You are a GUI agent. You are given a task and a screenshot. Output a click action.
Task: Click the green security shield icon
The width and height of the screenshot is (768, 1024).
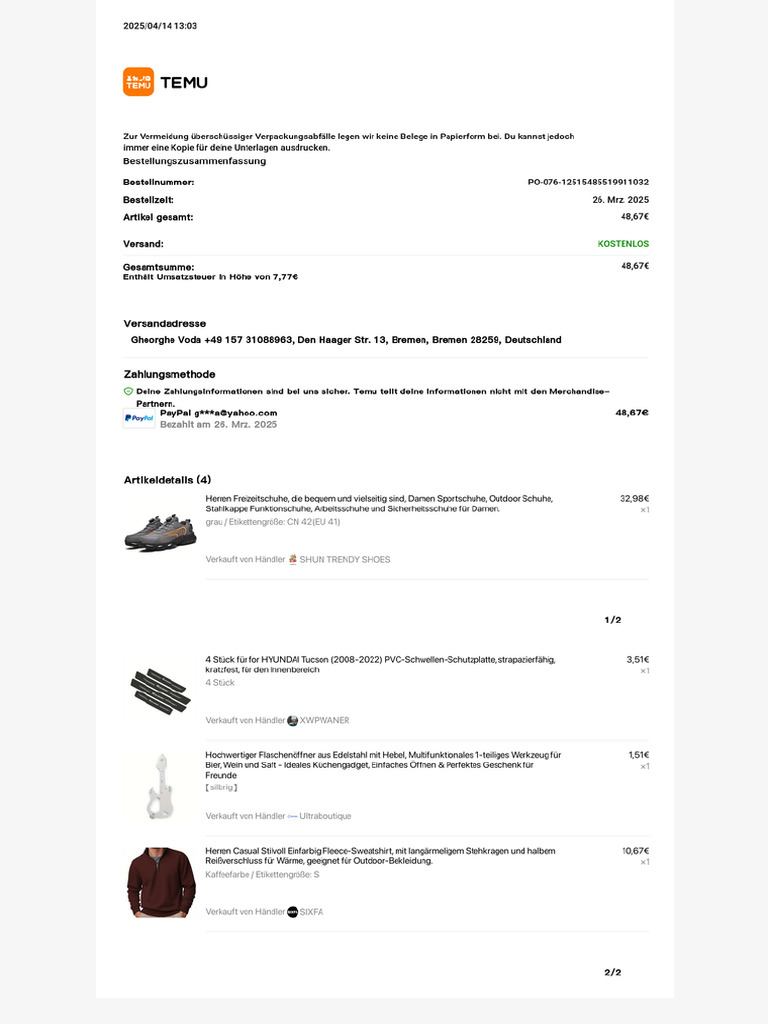click(x=128, y=391)
